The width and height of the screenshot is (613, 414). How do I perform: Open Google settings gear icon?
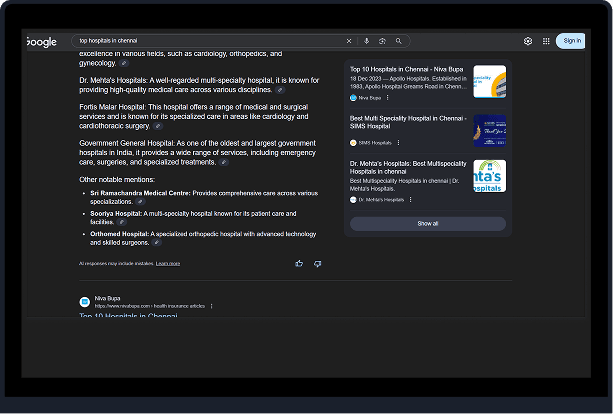[528, 41]
